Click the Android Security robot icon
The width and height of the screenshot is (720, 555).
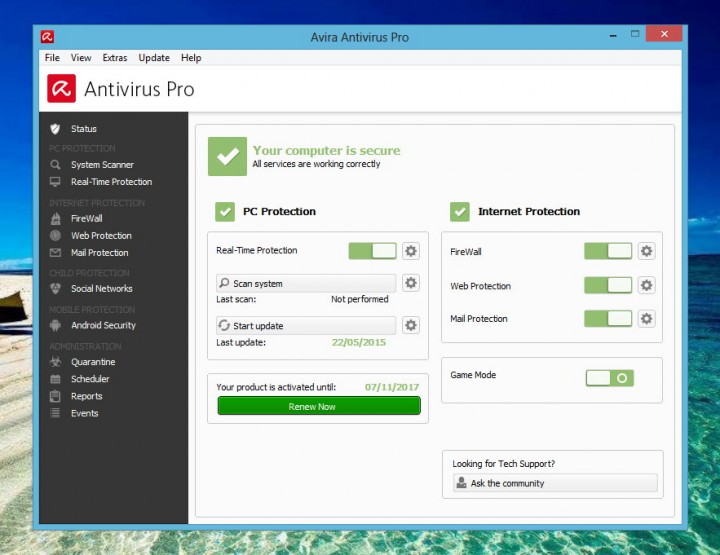(55, 325)
